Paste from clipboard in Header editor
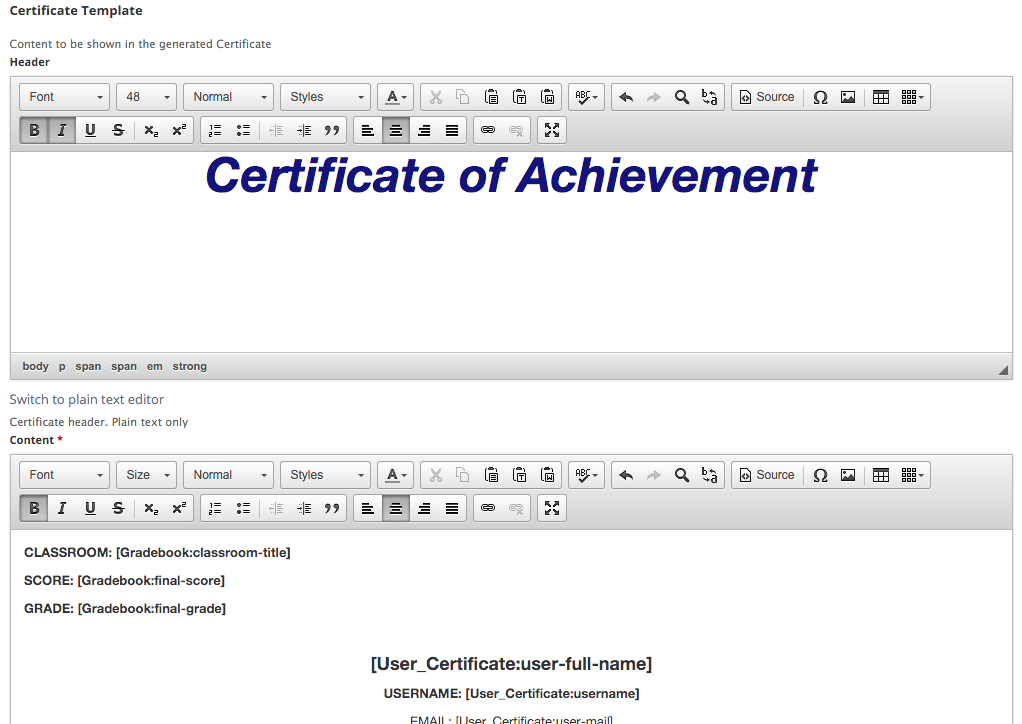The height and width of the screenshot is (724, 1022). point(491,97)
